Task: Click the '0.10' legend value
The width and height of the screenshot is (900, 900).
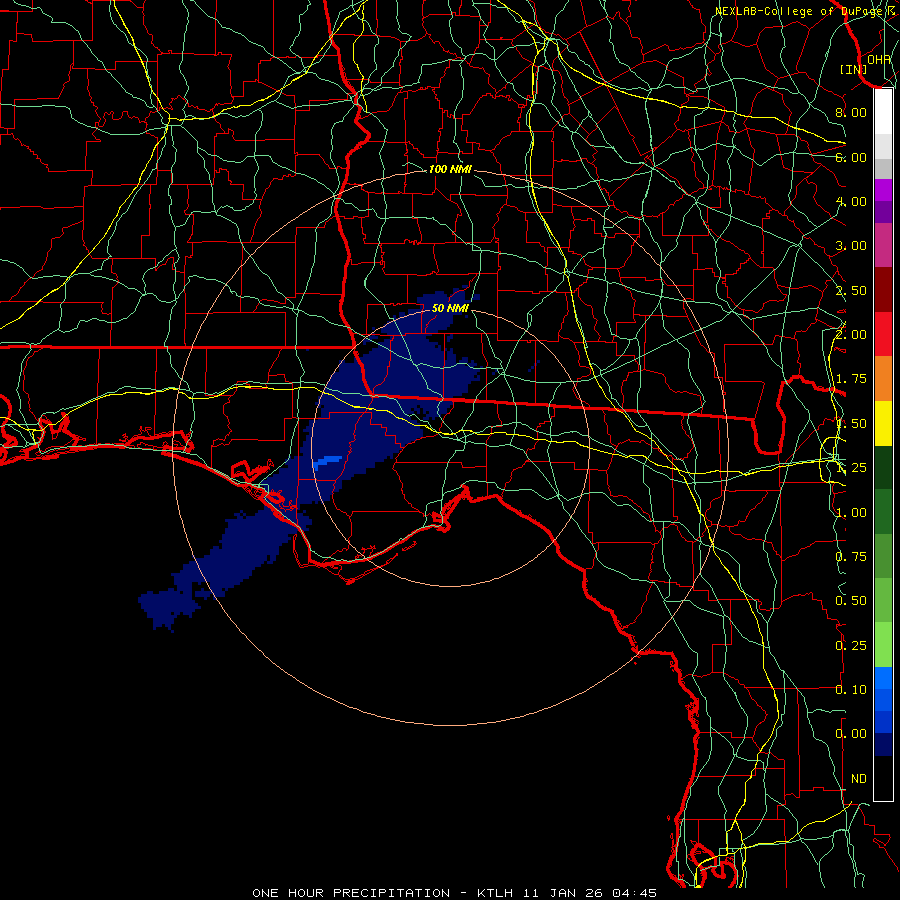Action: (851, 690)
